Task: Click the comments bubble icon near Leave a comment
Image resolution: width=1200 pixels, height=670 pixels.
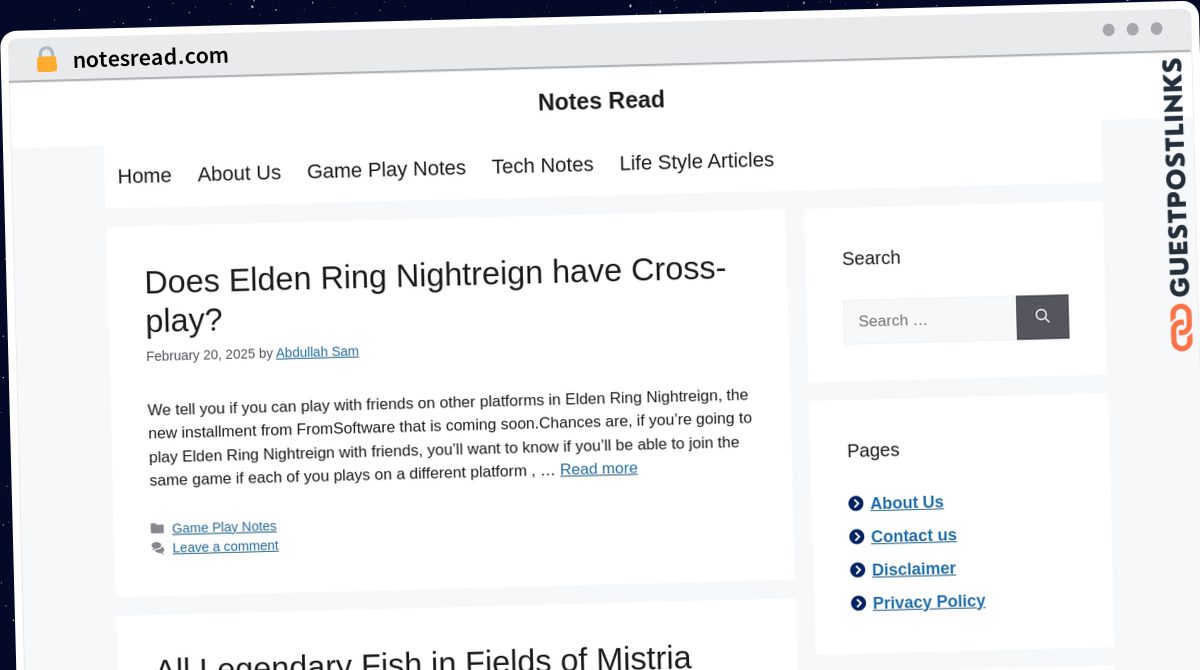Action: [x=158, y=548]
